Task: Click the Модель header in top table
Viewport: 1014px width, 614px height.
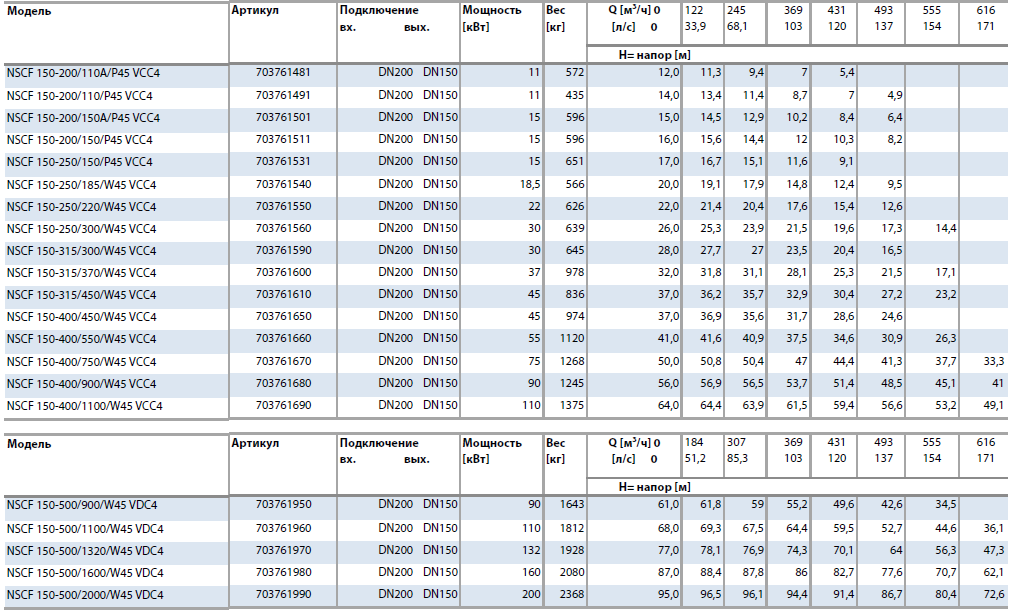Action: (x=30, y=11)
